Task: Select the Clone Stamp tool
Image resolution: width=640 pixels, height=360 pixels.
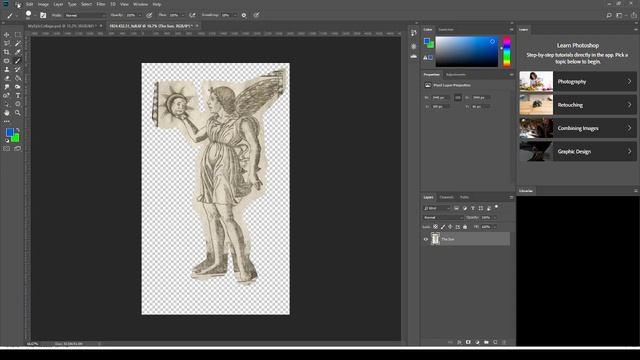Action: click(x=7, y=69)
